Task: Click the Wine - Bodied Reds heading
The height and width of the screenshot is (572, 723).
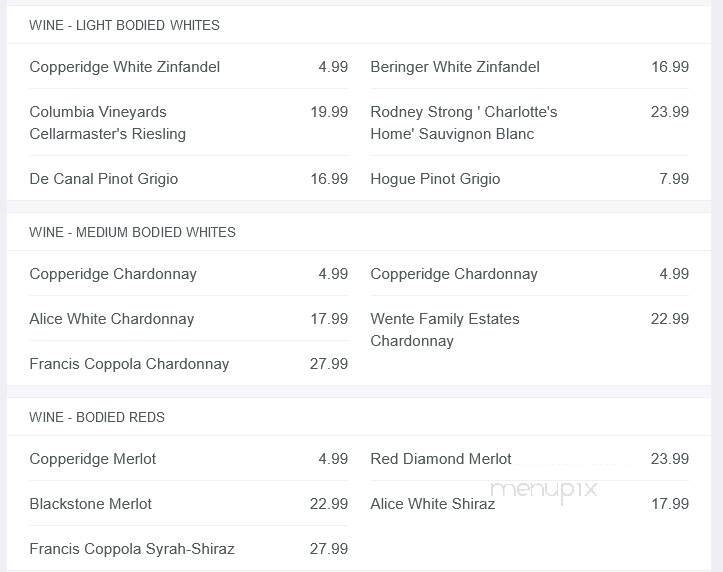Action: point(97,417)
